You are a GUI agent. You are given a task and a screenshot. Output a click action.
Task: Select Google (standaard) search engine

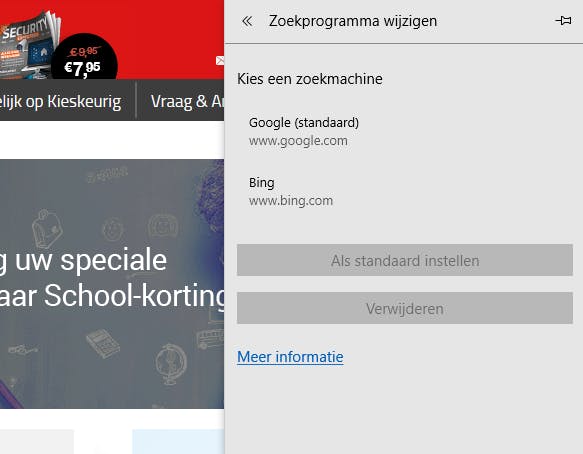[x=405, y=132]
